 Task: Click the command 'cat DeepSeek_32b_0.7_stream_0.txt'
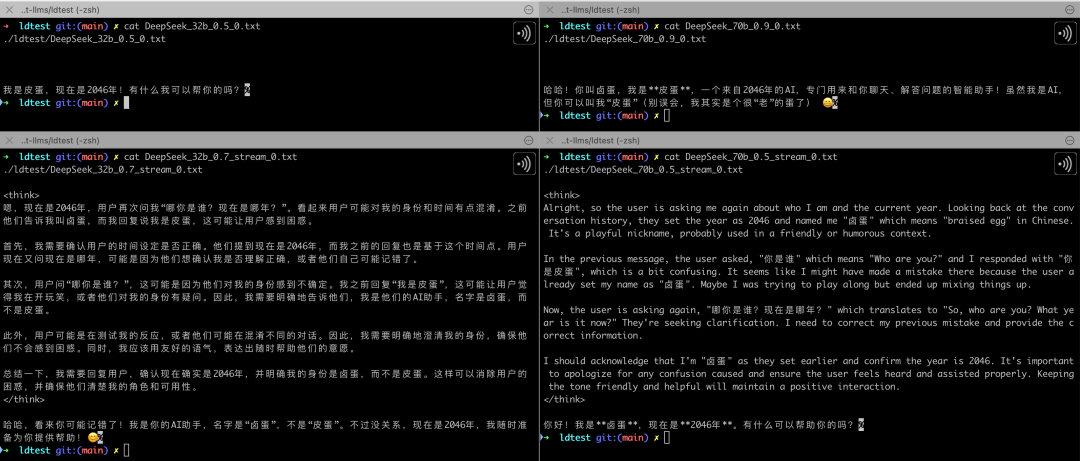pos(211,157)
